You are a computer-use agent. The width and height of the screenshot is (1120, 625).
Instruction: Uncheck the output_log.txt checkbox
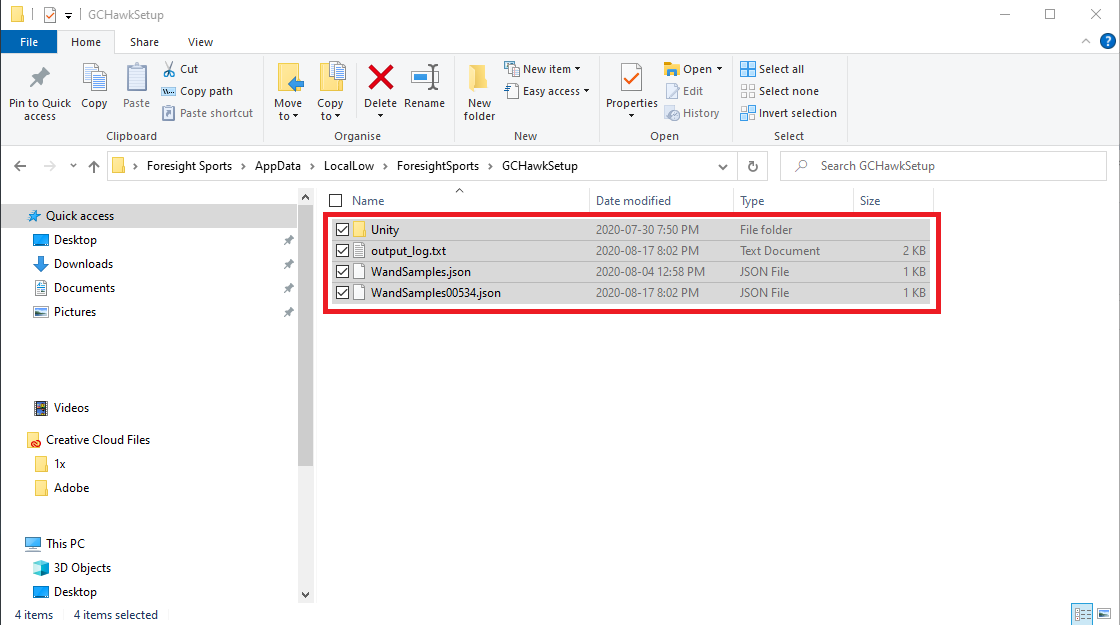(342, 251)
